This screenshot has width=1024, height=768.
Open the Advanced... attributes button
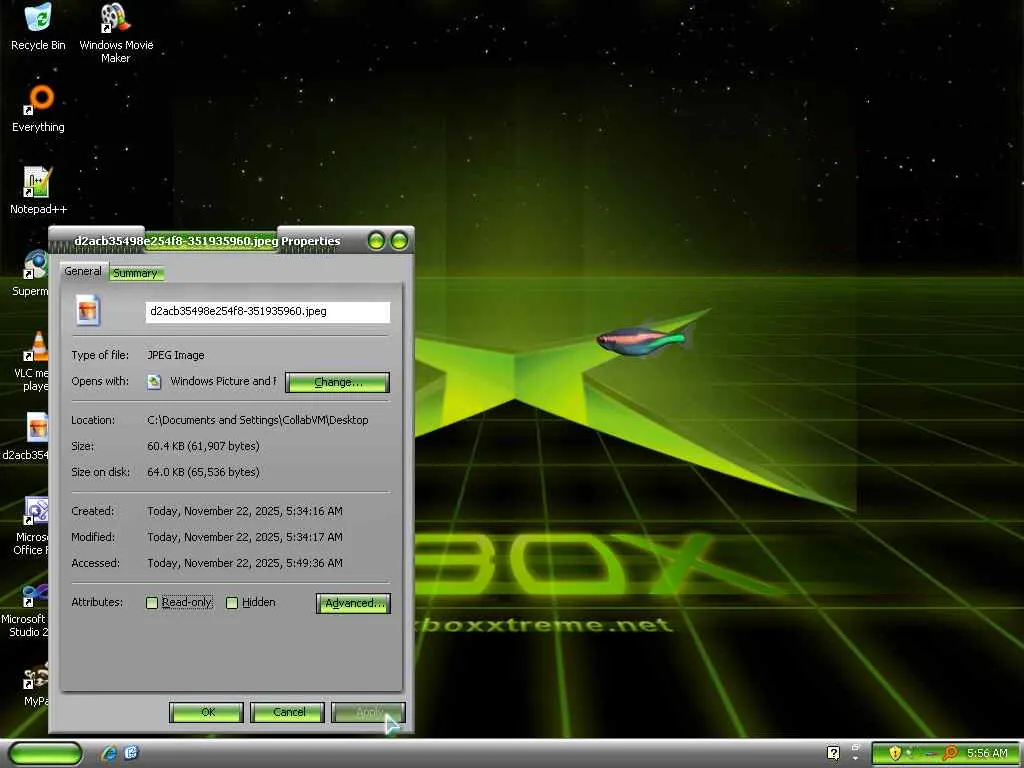pyautogui.click(x=353, y=603)
